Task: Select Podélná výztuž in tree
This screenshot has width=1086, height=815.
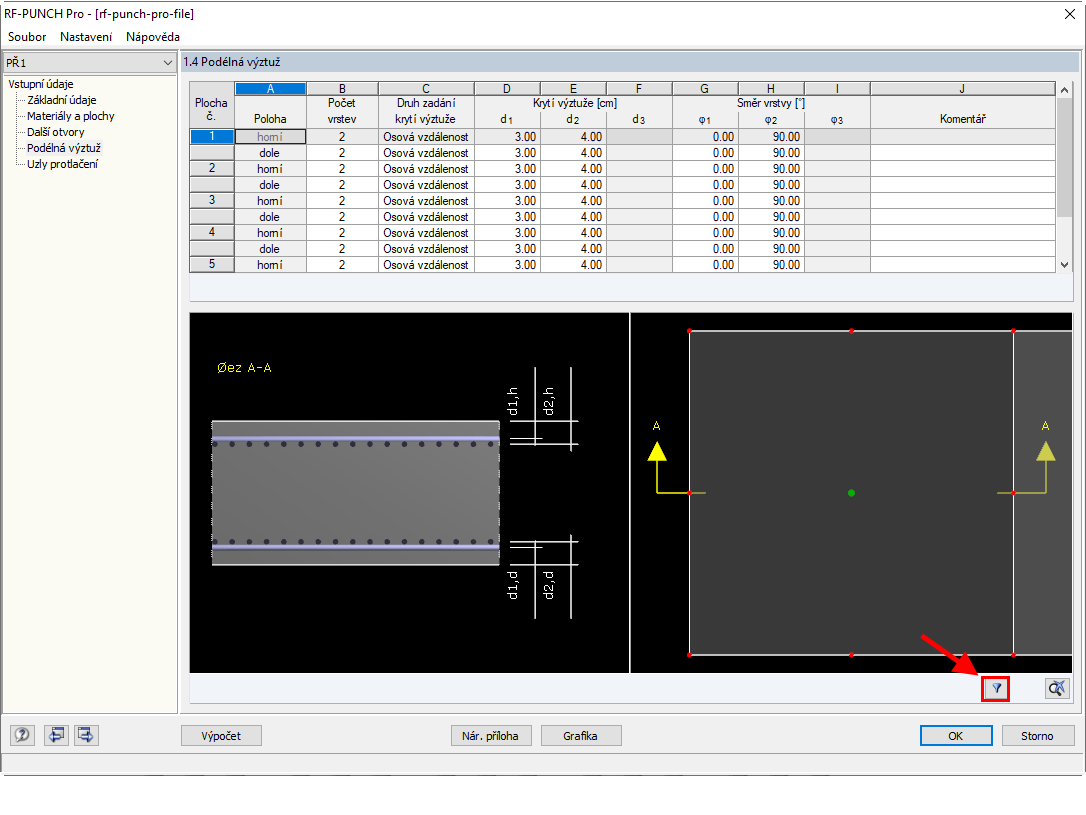Action: (64, 147)
